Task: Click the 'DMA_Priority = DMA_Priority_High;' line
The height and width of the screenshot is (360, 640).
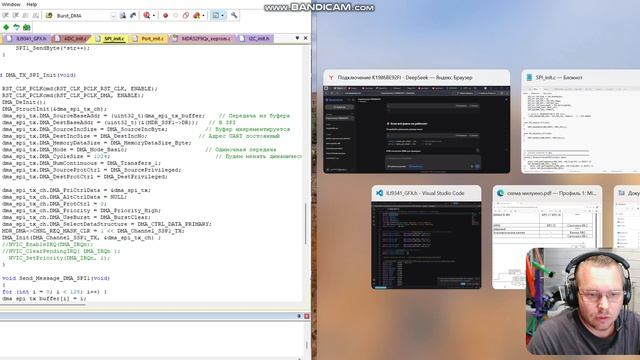Action: click(x=81, y=211)
